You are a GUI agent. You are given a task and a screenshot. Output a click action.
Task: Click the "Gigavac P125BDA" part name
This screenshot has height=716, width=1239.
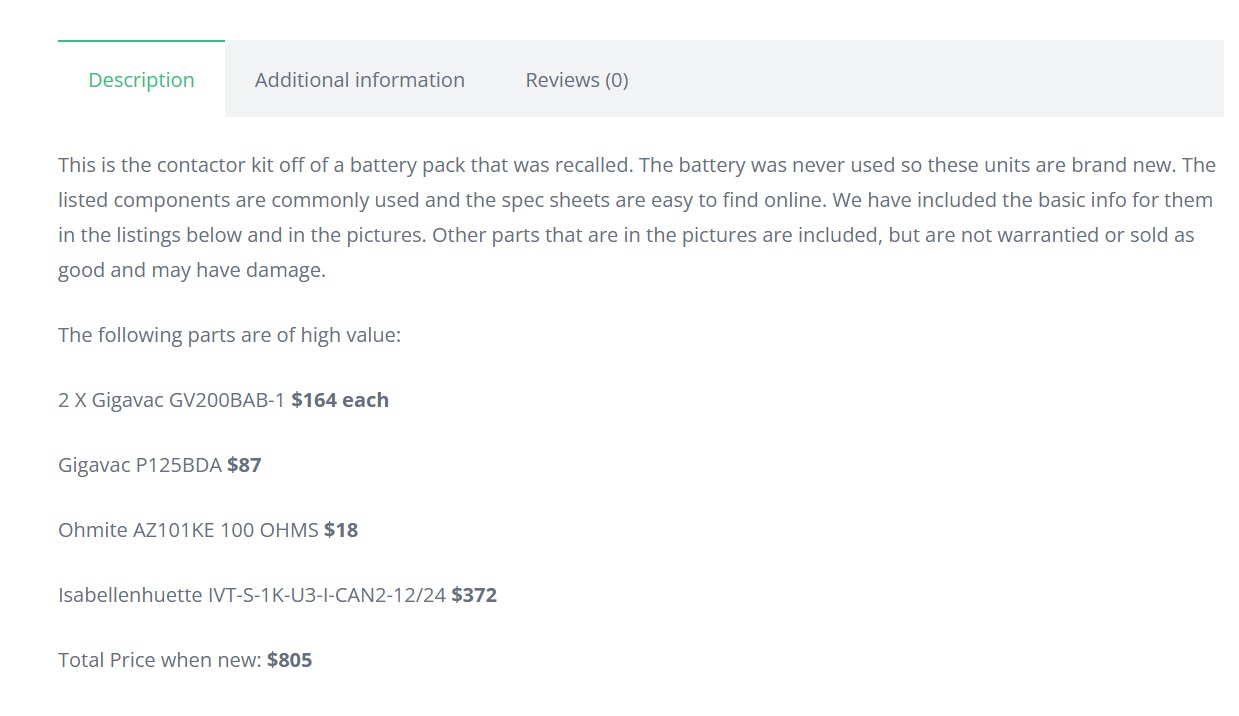[x=140, y=465]
